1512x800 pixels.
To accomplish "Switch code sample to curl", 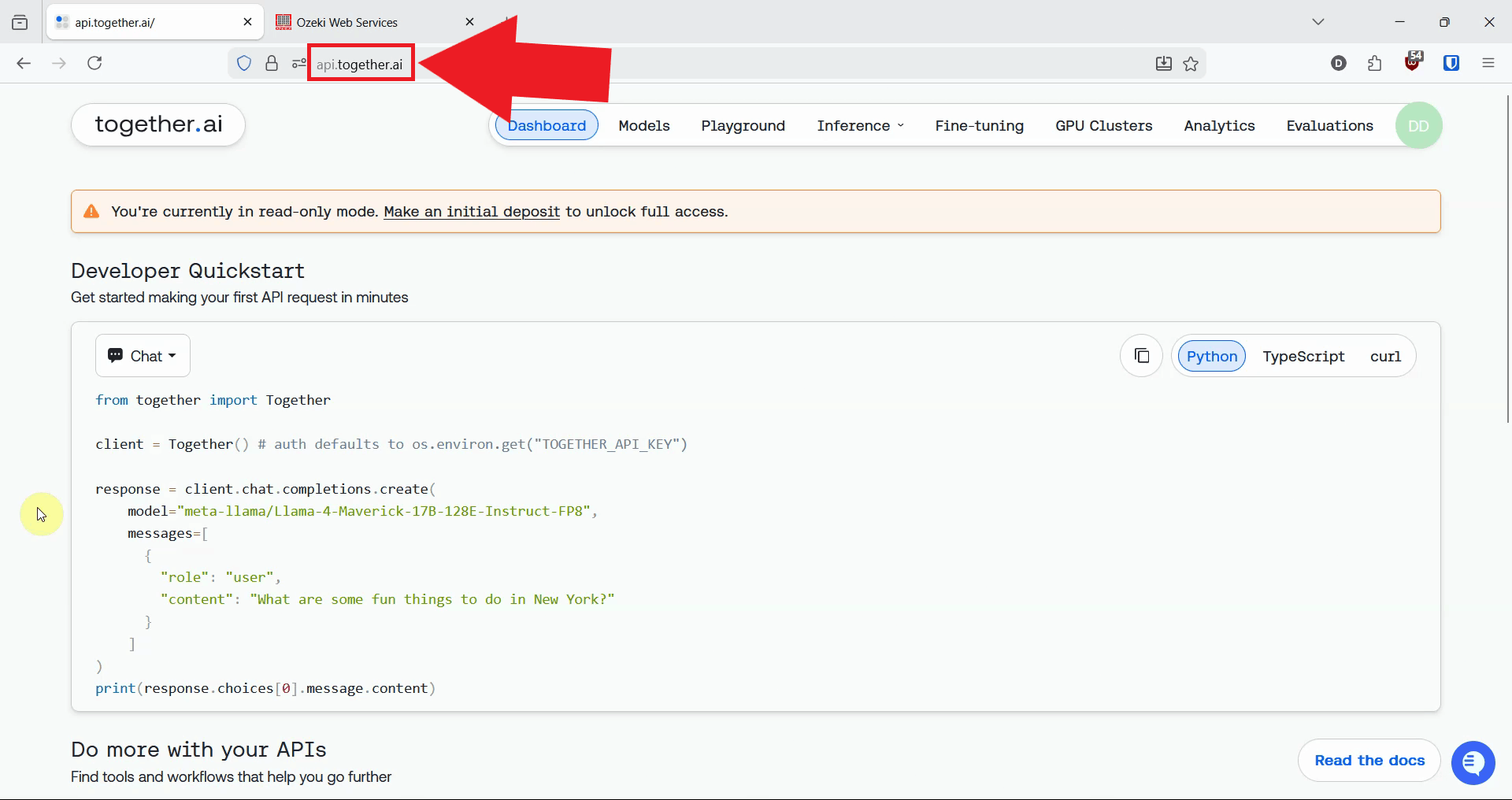I will click(1385, 357).
